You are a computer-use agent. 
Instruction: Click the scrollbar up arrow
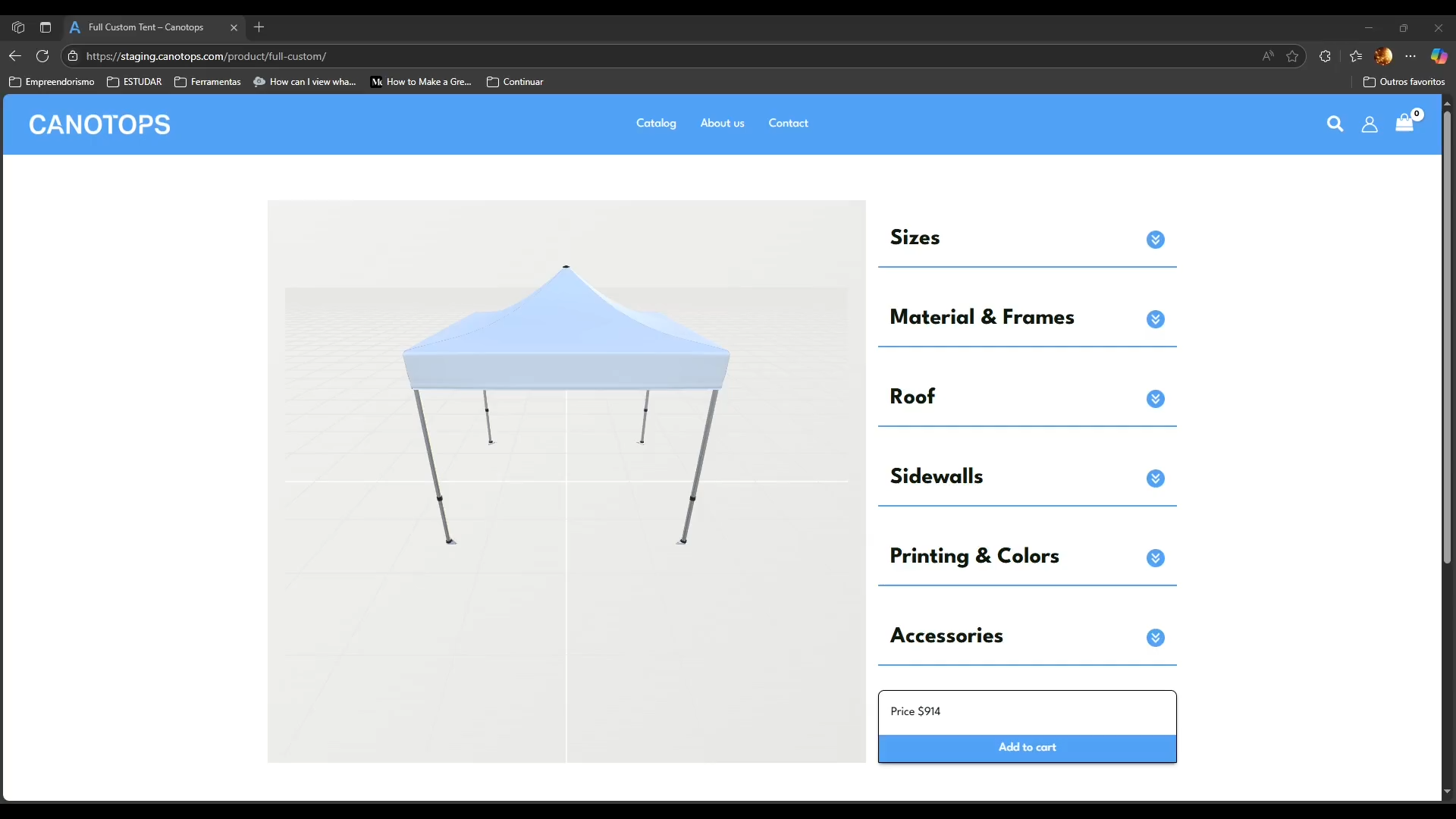1447,103
